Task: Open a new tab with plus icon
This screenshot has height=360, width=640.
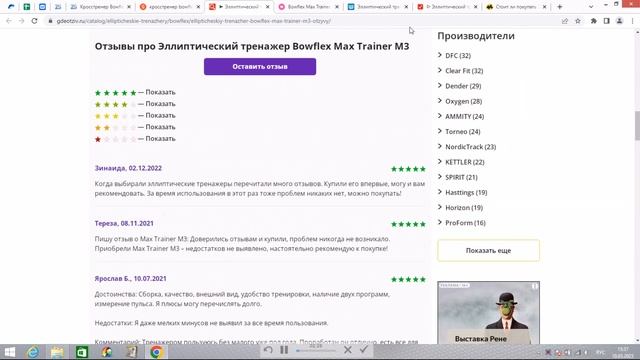Action: coord(560,7)
